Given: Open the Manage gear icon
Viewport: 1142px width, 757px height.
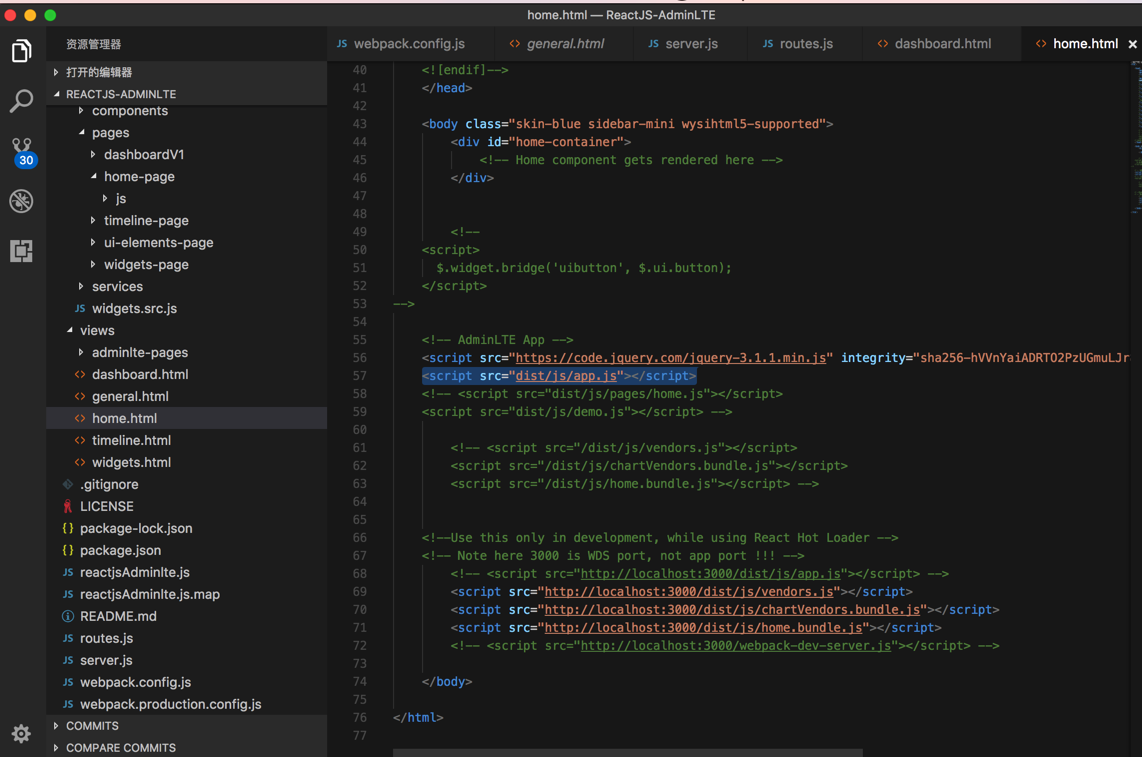Looking at the screenshot, I should (21, 734).
